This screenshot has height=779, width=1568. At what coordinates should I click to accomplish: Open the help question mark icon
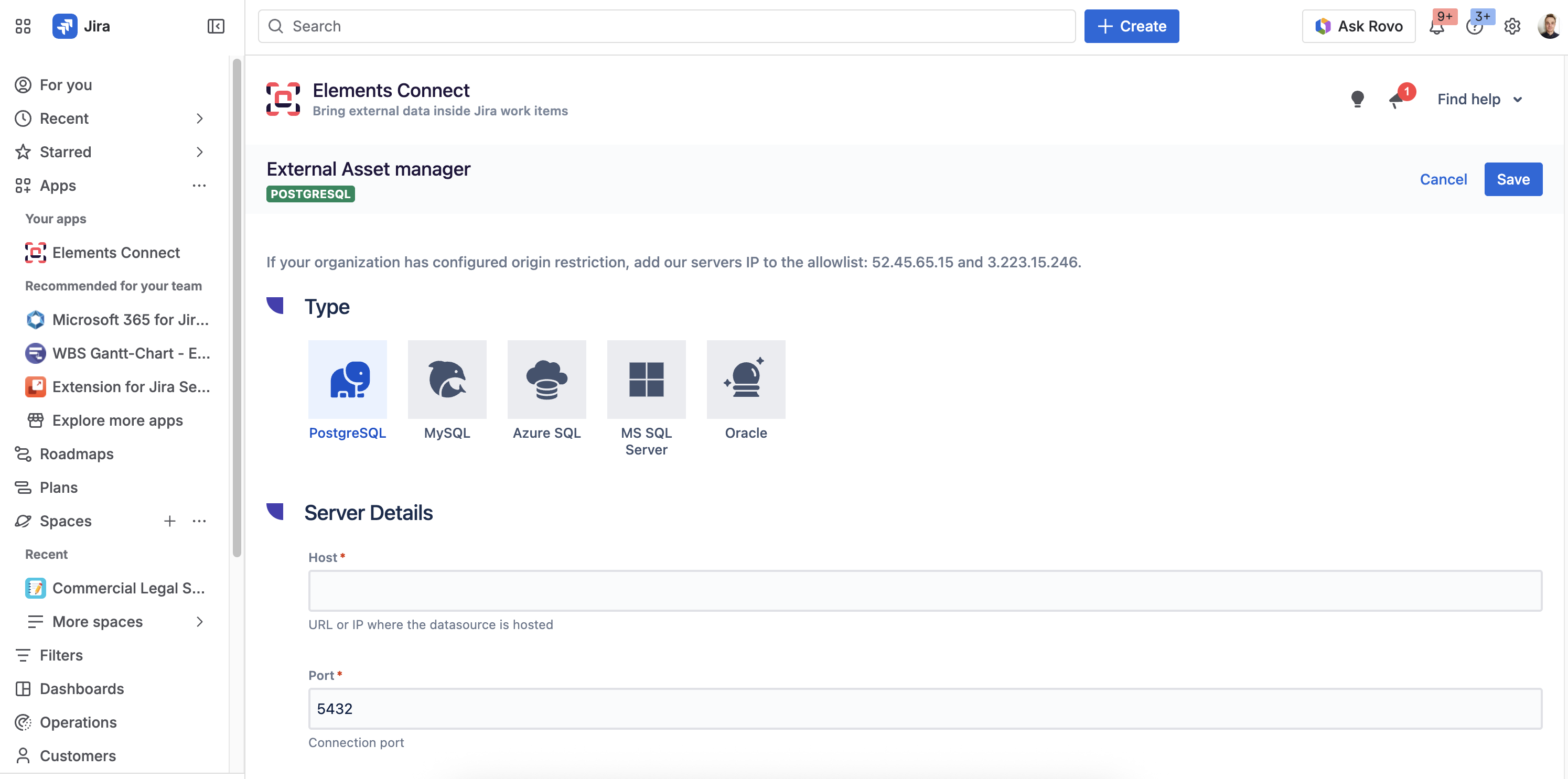[x=1475, y=27]
